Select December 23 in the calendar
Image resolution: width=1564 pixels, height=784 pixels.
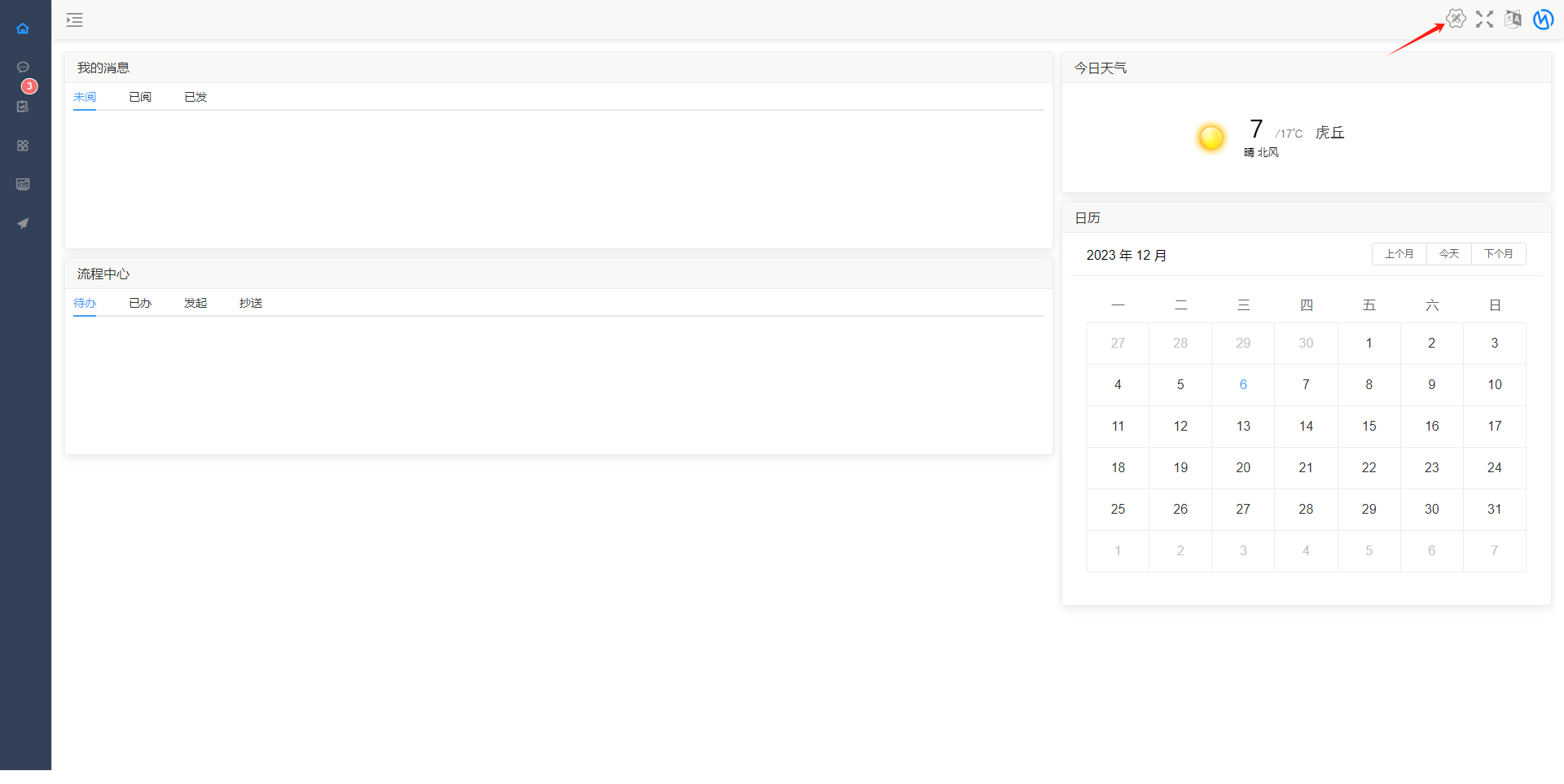pos(1432,467)
